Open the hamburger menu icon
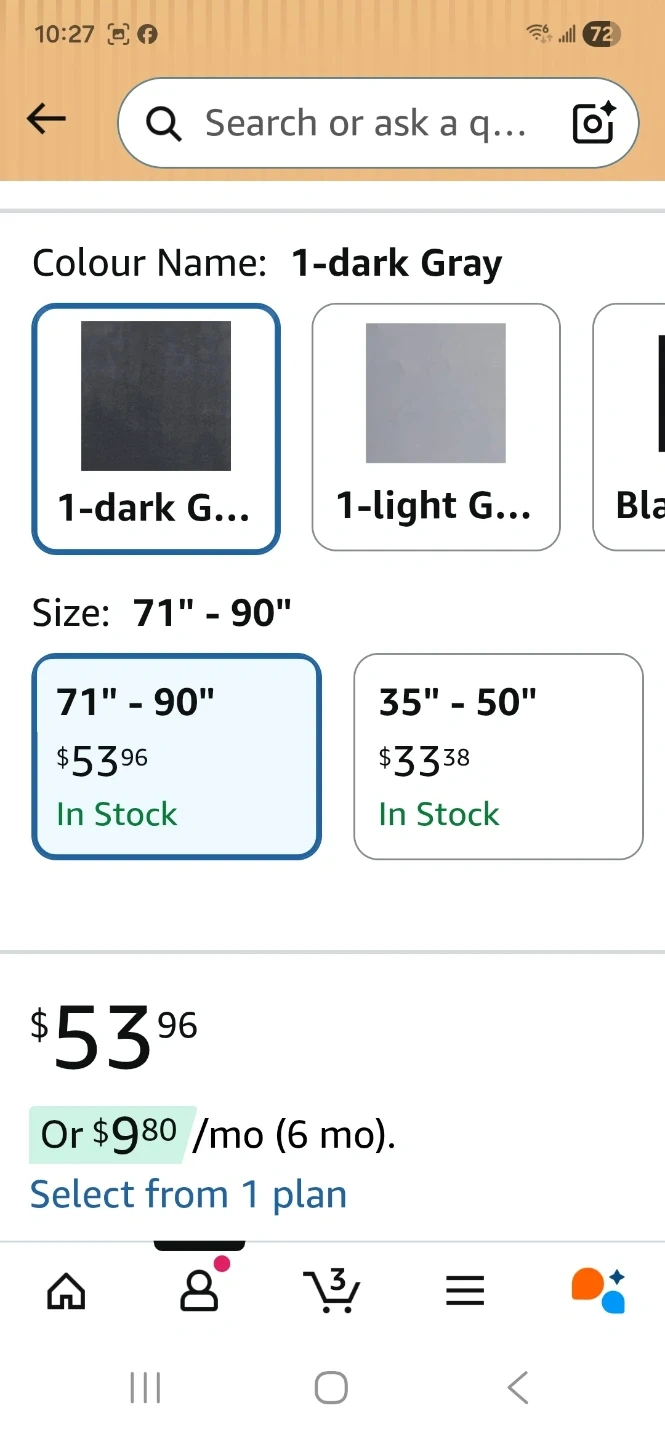Screen dimensions: 665x1440 click(465, 1291)
